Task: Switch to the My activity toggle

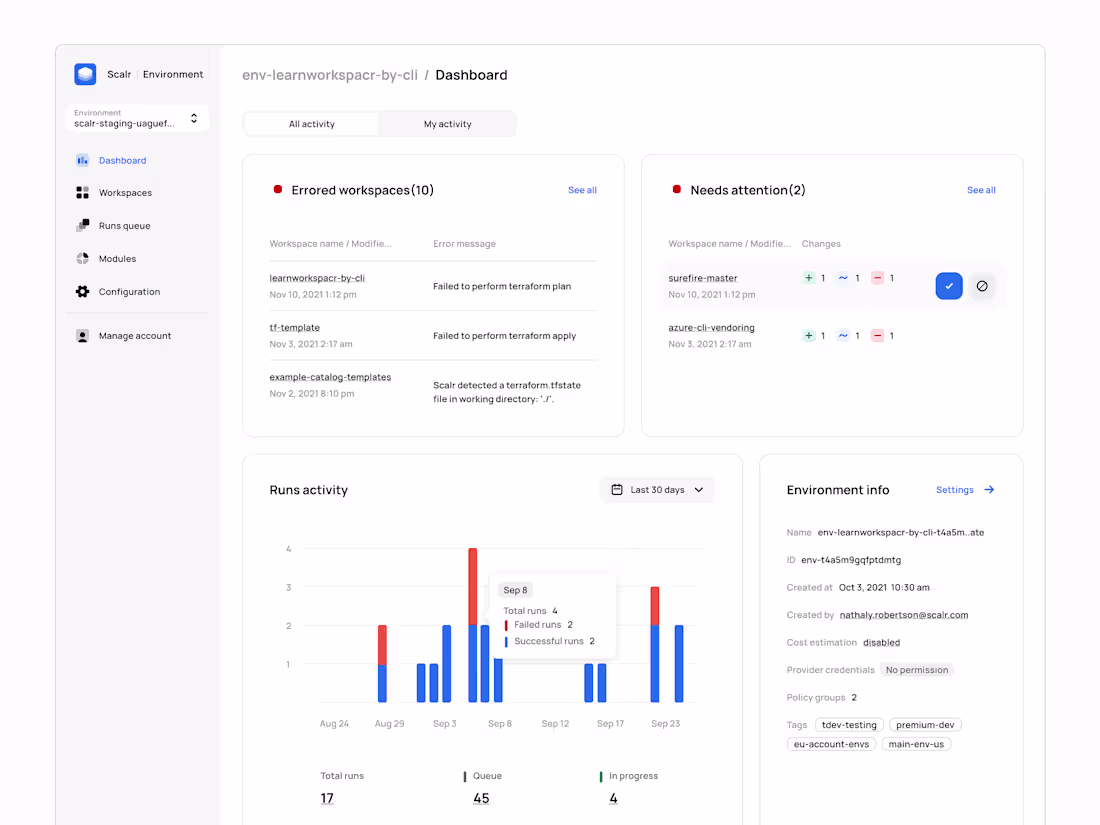Action: (x=448, y=123)
